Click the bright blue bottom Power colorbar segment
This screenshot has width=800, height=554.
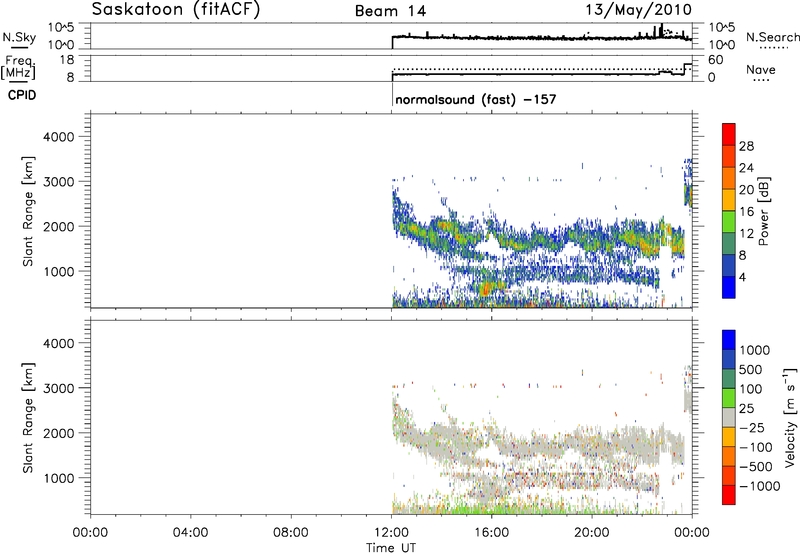point(729,287)
